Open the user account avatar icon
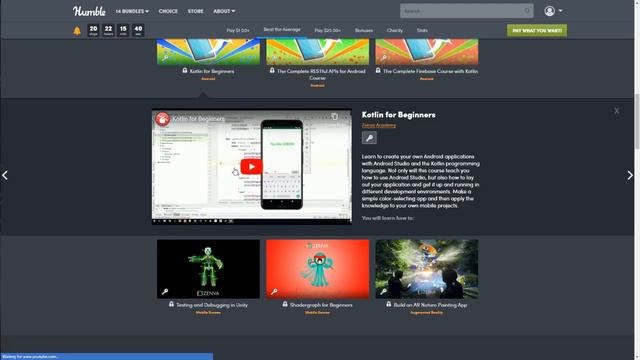The height and width of the screenshot is (360, 640). (549, 11)
